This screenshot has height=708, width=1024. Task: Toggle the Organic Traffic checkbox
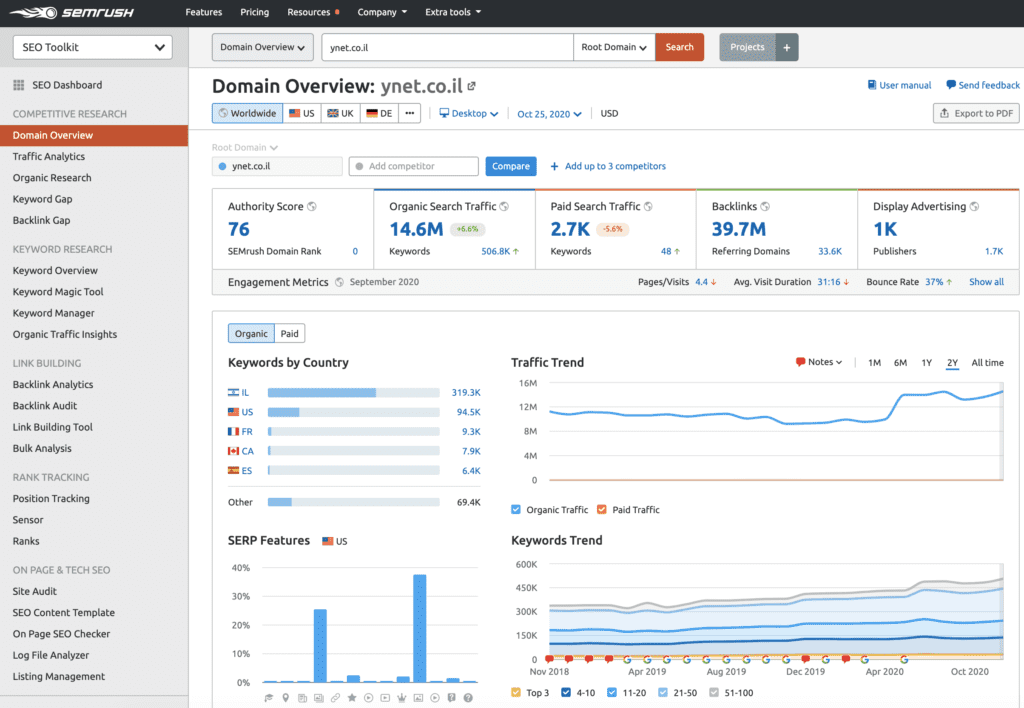click(x=516, y=510)
